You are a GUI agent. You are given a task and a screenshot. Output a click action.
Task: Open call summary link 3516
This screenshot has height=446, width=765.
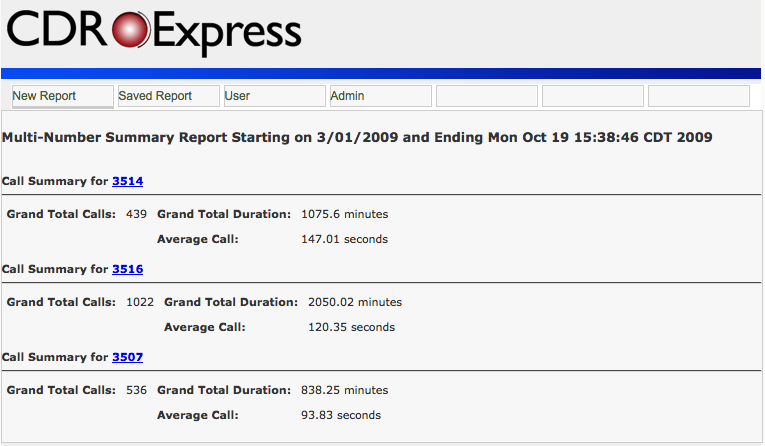point(128,269)
